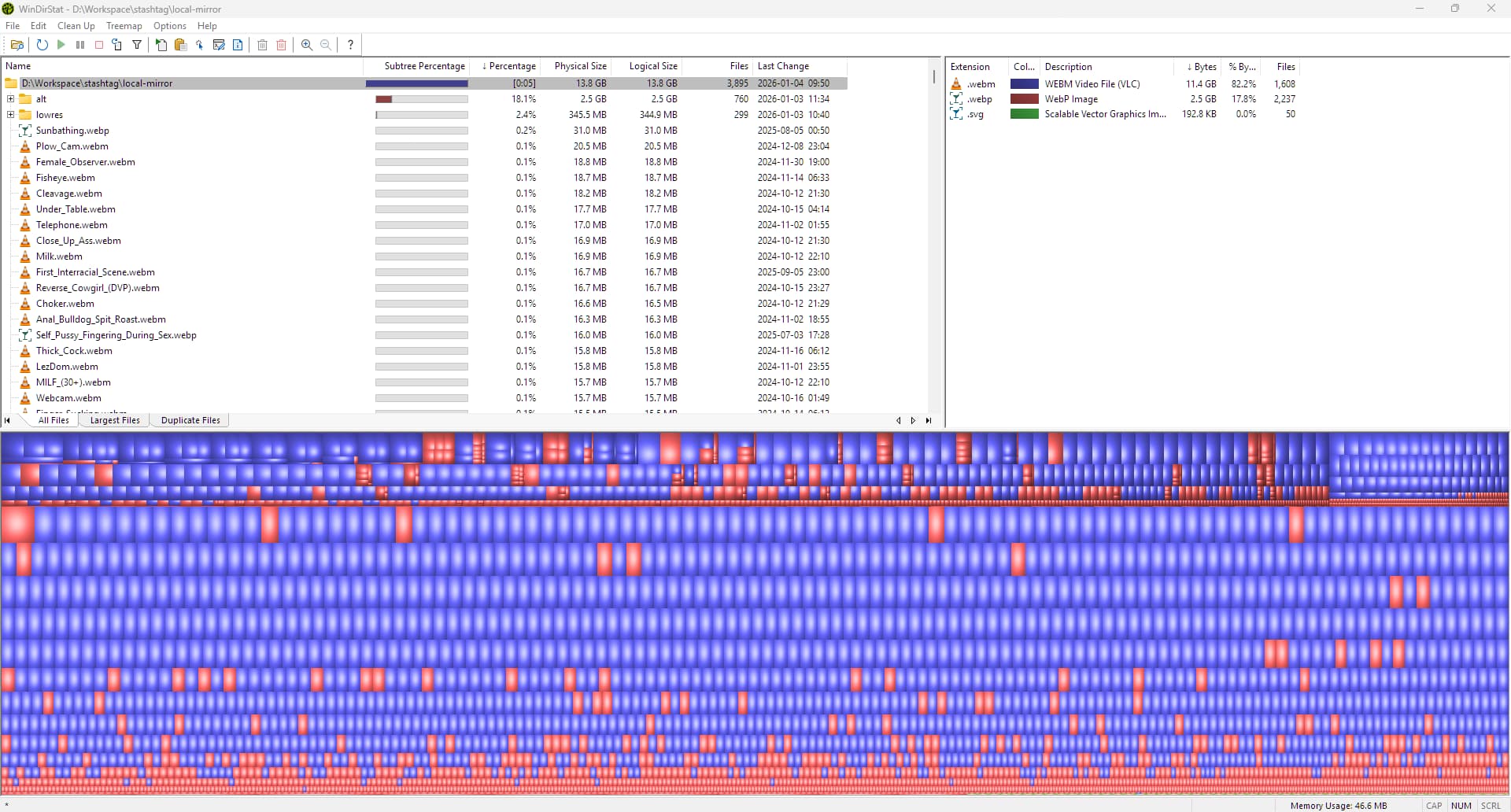Open the Clean Up menu

(76, 26)
